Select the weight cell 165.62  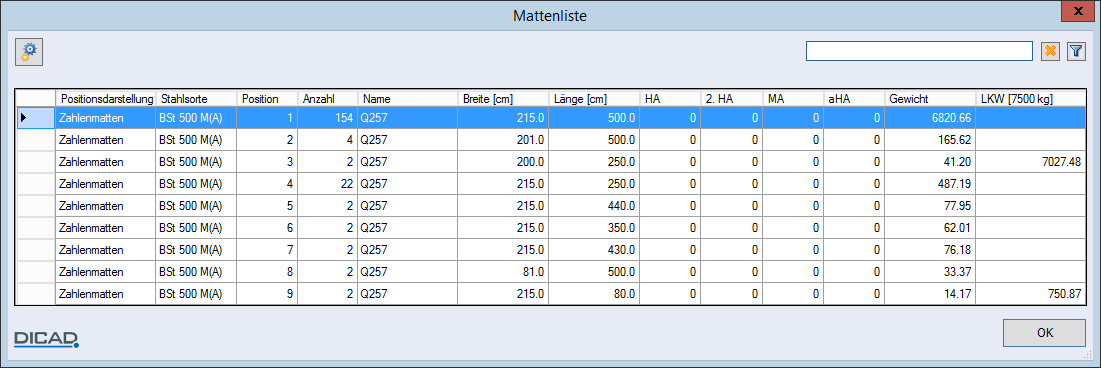pyautogui.click(x=930, y=140)
